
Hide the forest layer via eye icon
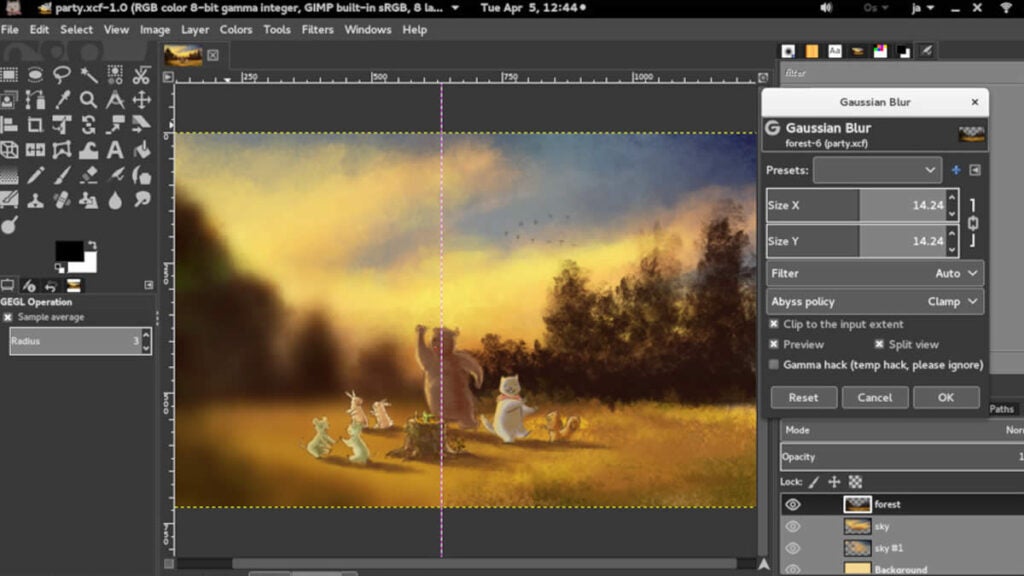click(x=793, y=505)
